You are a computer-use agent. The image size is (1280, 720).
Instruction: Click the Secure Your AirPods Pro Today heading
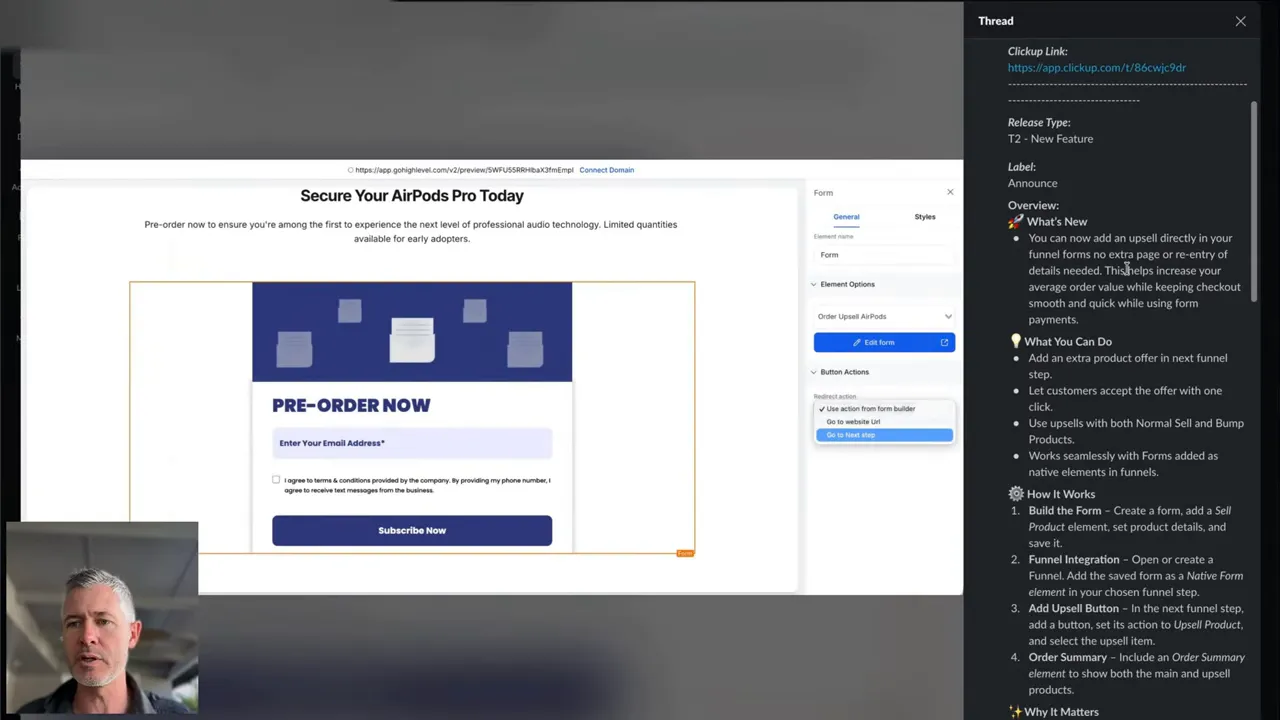(x=412, y=196)
